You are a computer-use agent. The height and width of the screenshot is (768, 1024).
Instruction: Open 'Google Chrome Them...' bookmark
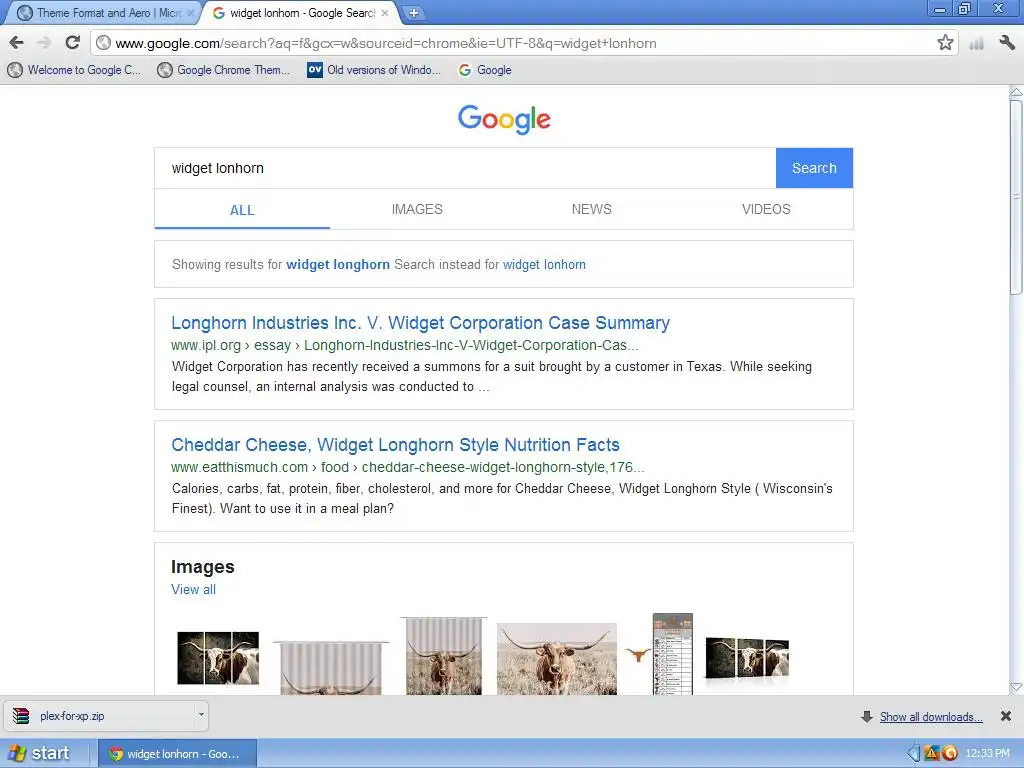coord(223,70)
